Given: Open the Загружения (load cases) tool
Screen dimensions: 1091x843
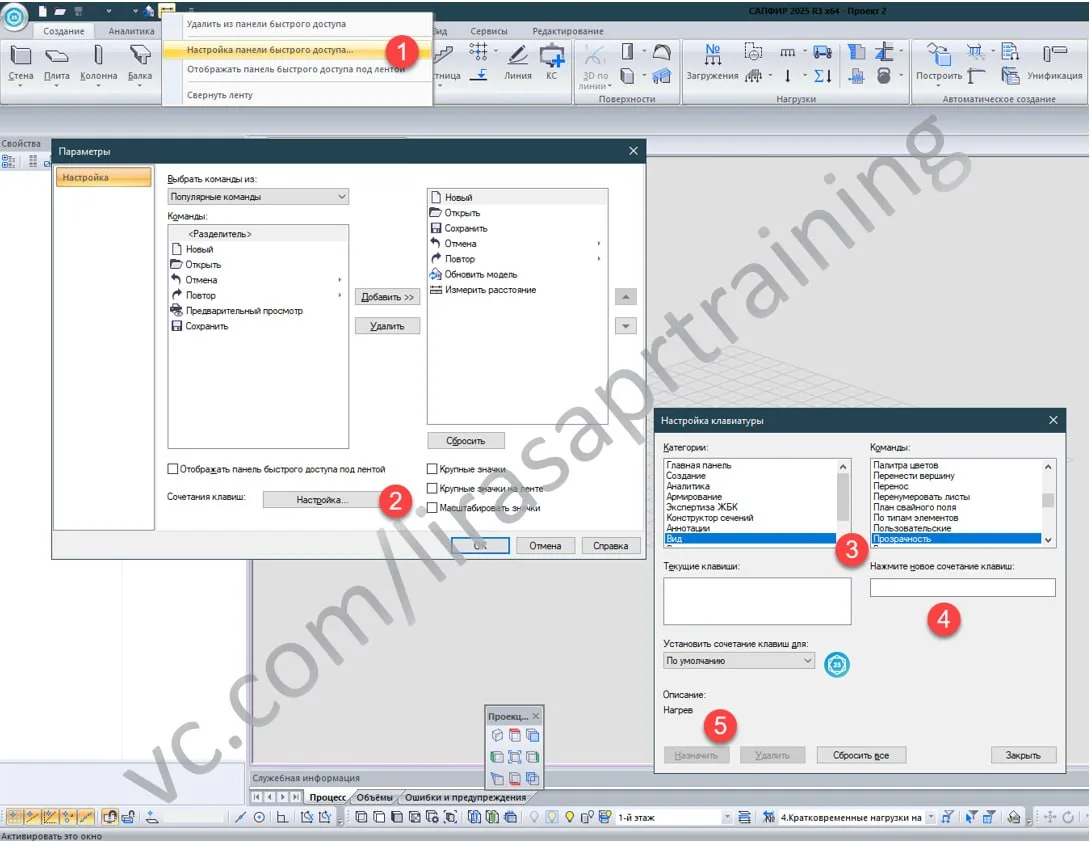Looking at the screenshot, I should click(712, 63).
